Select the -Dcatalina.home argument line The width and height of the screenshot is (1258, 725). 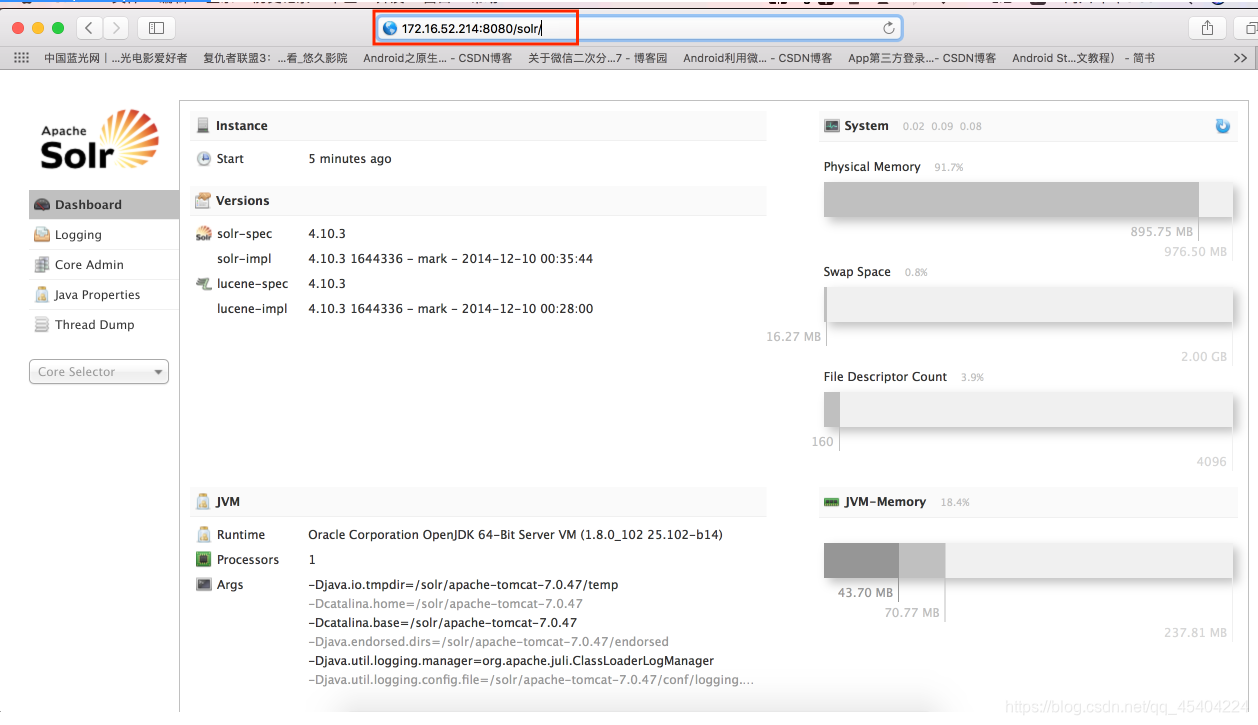tap(445, 603)
